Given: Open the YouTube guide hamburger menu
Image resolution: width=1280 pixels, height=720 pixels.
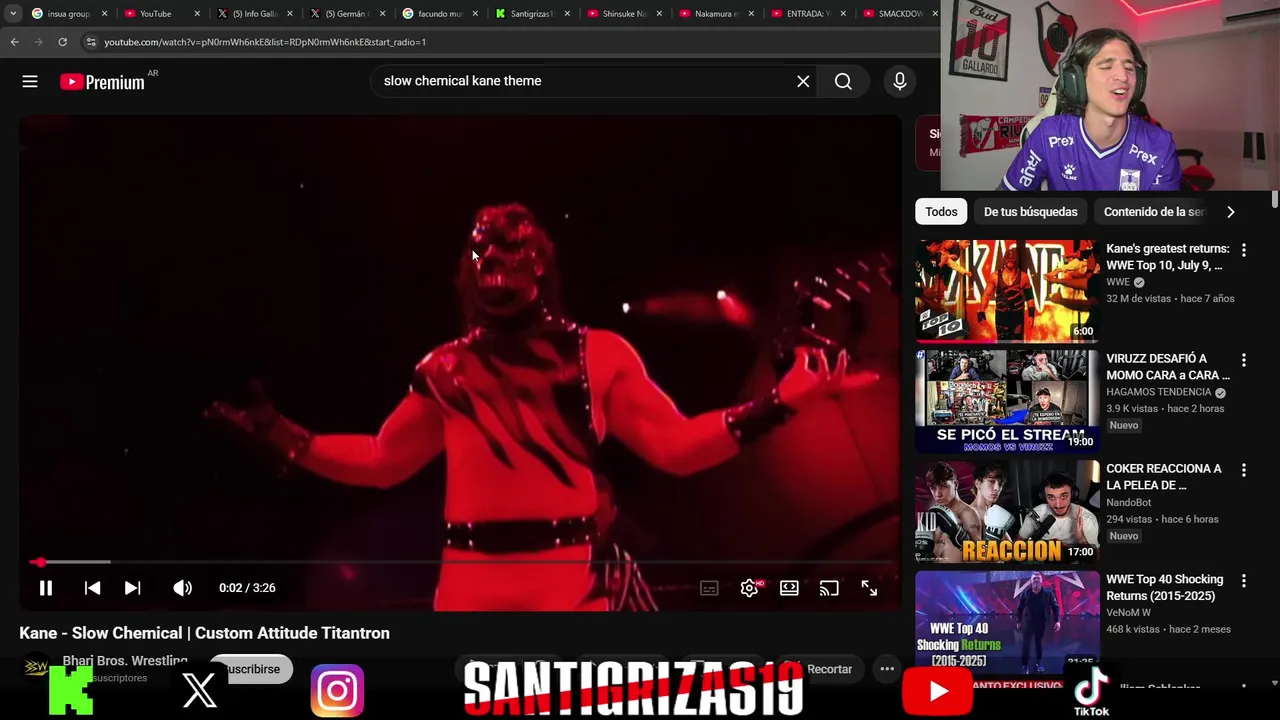Looking at the screenshot, I should pyautogui.click(x=30, y=82).
